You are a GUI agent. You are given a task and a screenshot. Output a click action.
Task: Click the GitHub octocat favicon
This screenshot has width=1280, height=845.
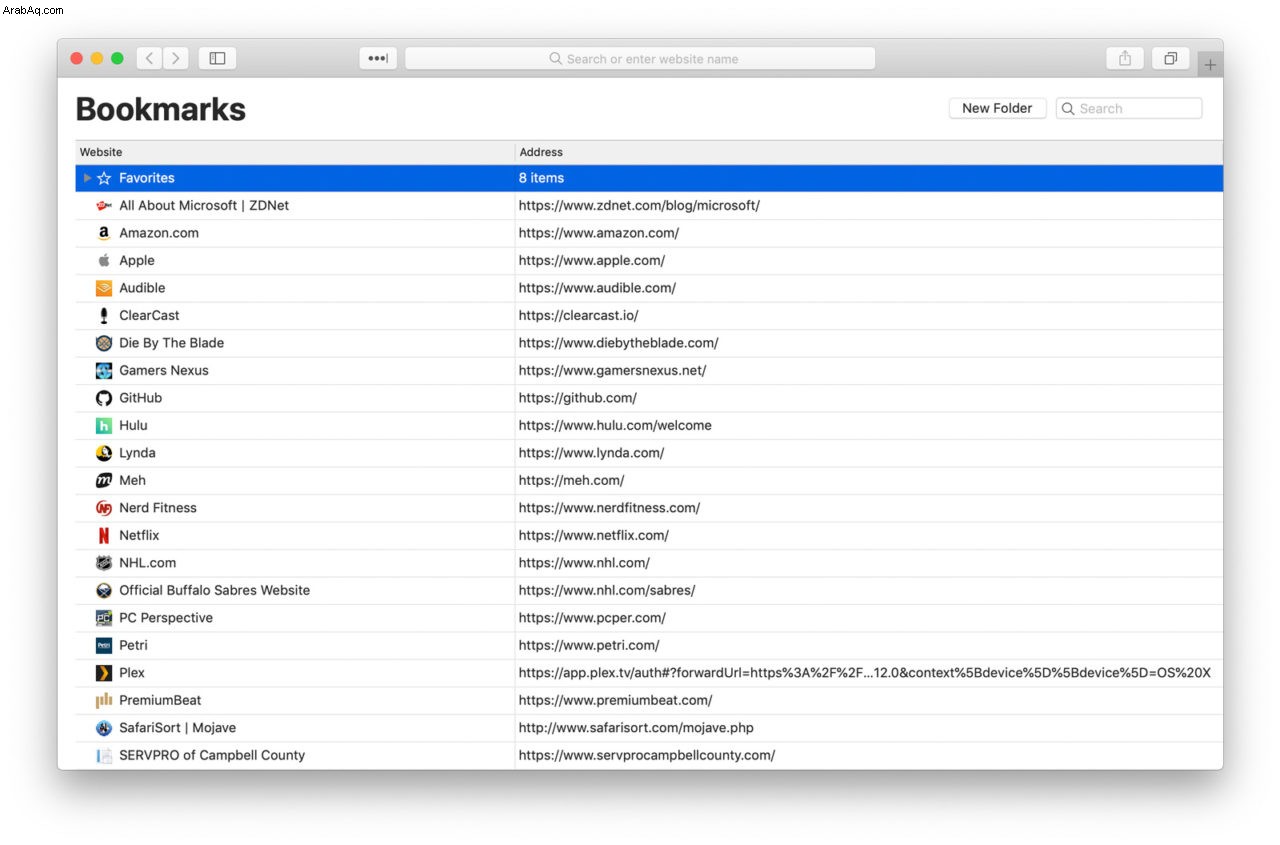pos(104,398)
